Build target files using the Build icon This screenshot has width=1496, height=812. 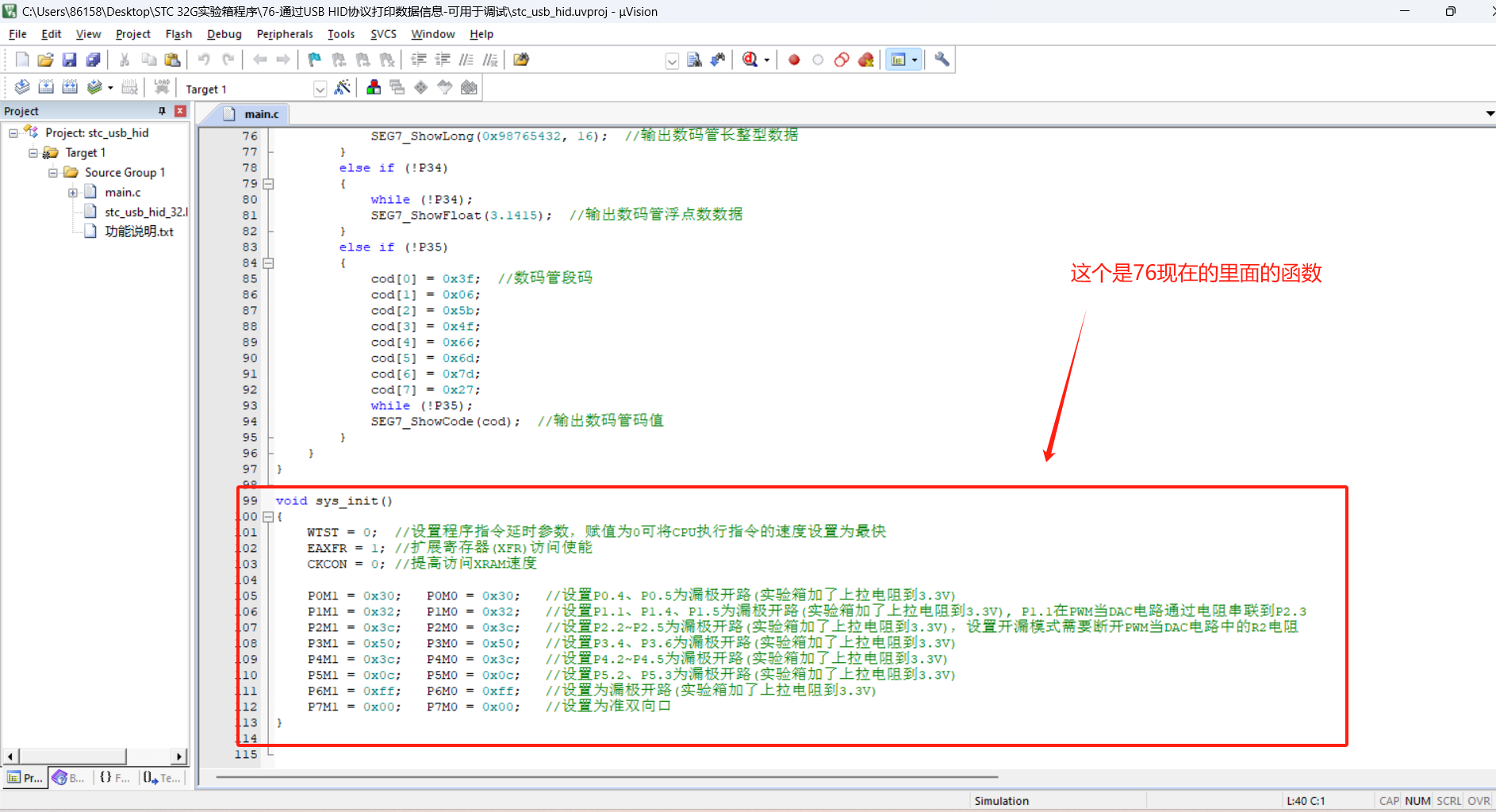coord(46,87)
